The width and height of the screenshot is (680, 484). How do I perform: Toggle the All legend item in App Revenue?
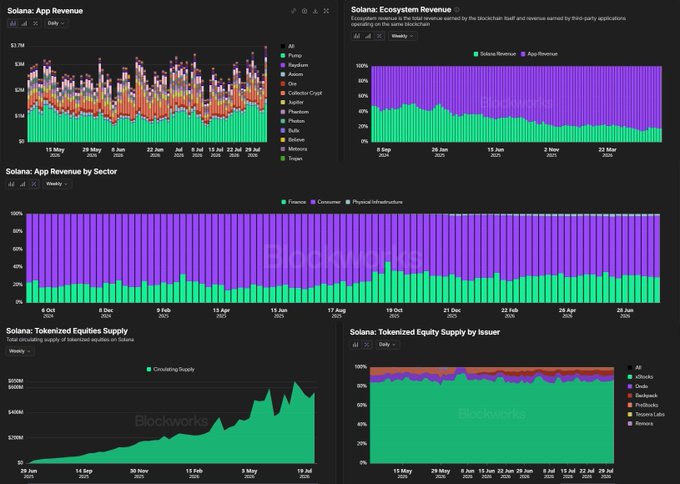tap(288, 46)
